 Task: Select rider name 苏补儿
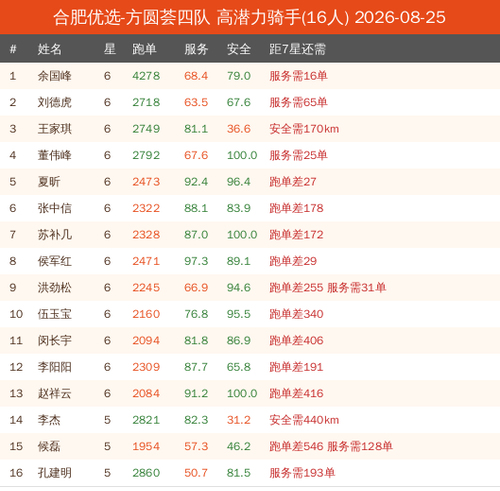(x=55, y=235)
